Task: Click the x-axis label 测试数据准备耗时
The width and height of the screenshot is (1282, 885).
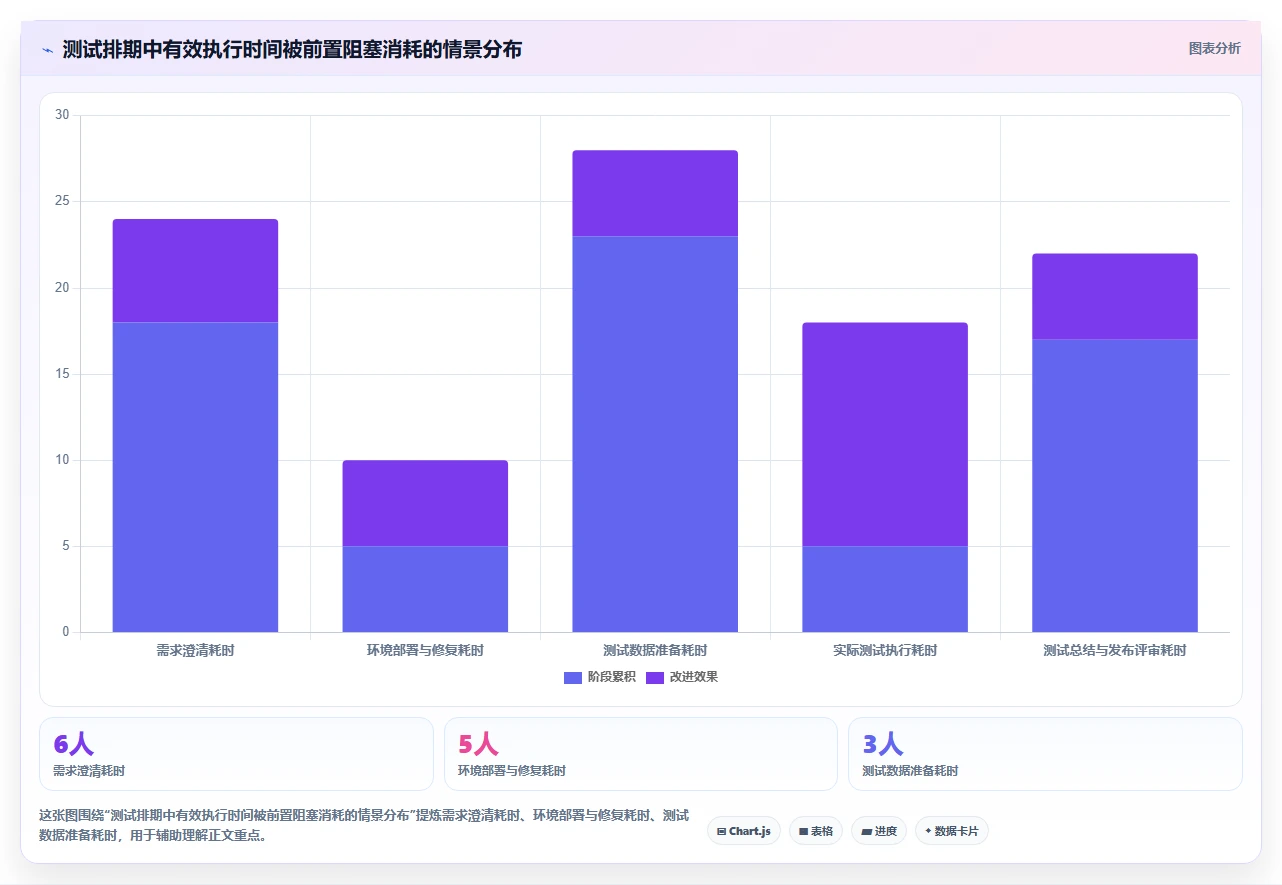Action: click(x=655, y=650)
